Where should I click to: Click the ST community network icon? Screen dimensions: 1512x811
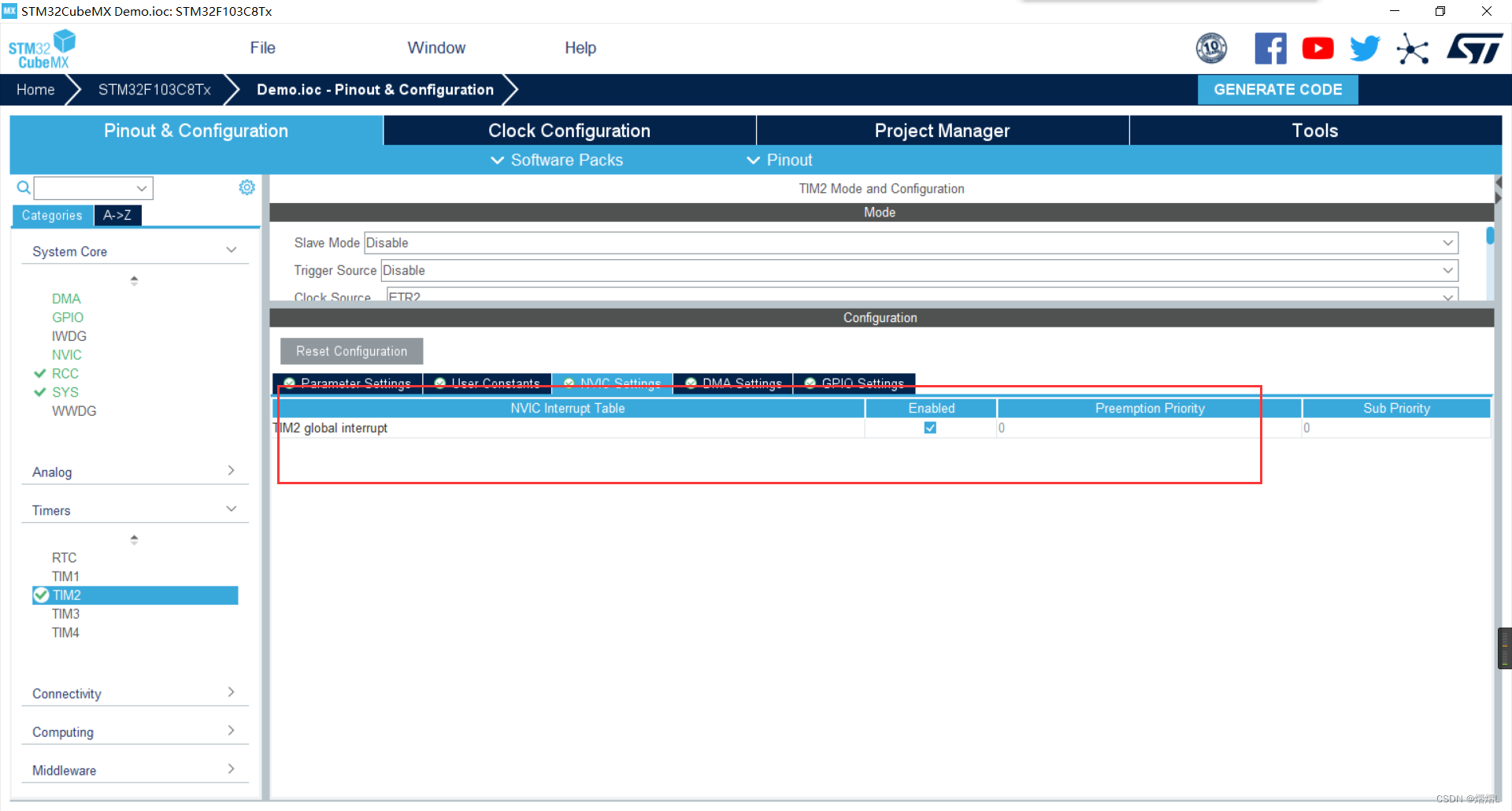point(1413,49)
